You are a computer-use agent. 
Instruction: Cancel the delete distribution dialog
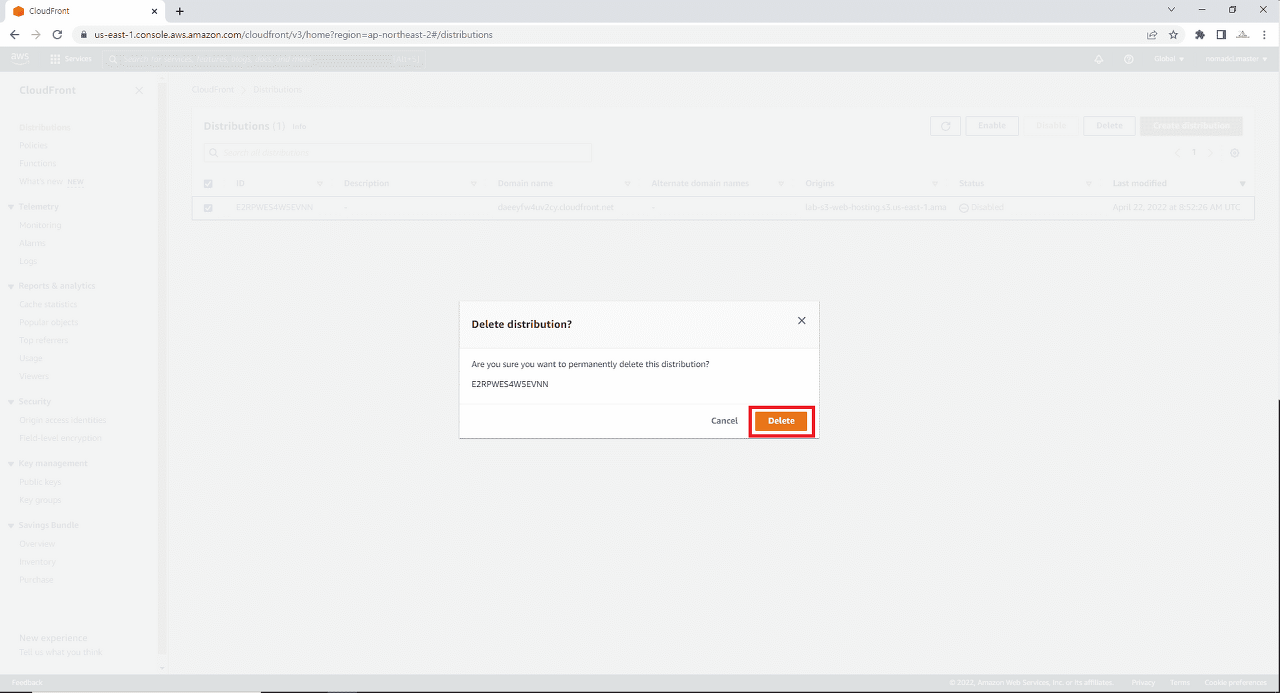[x=724, y=421]
